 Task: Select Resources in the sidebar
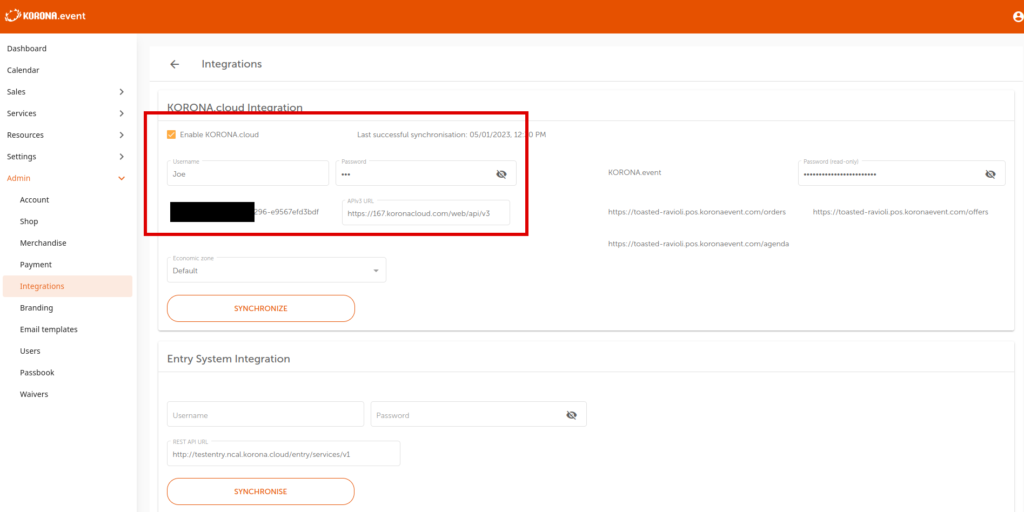point(25,135)
